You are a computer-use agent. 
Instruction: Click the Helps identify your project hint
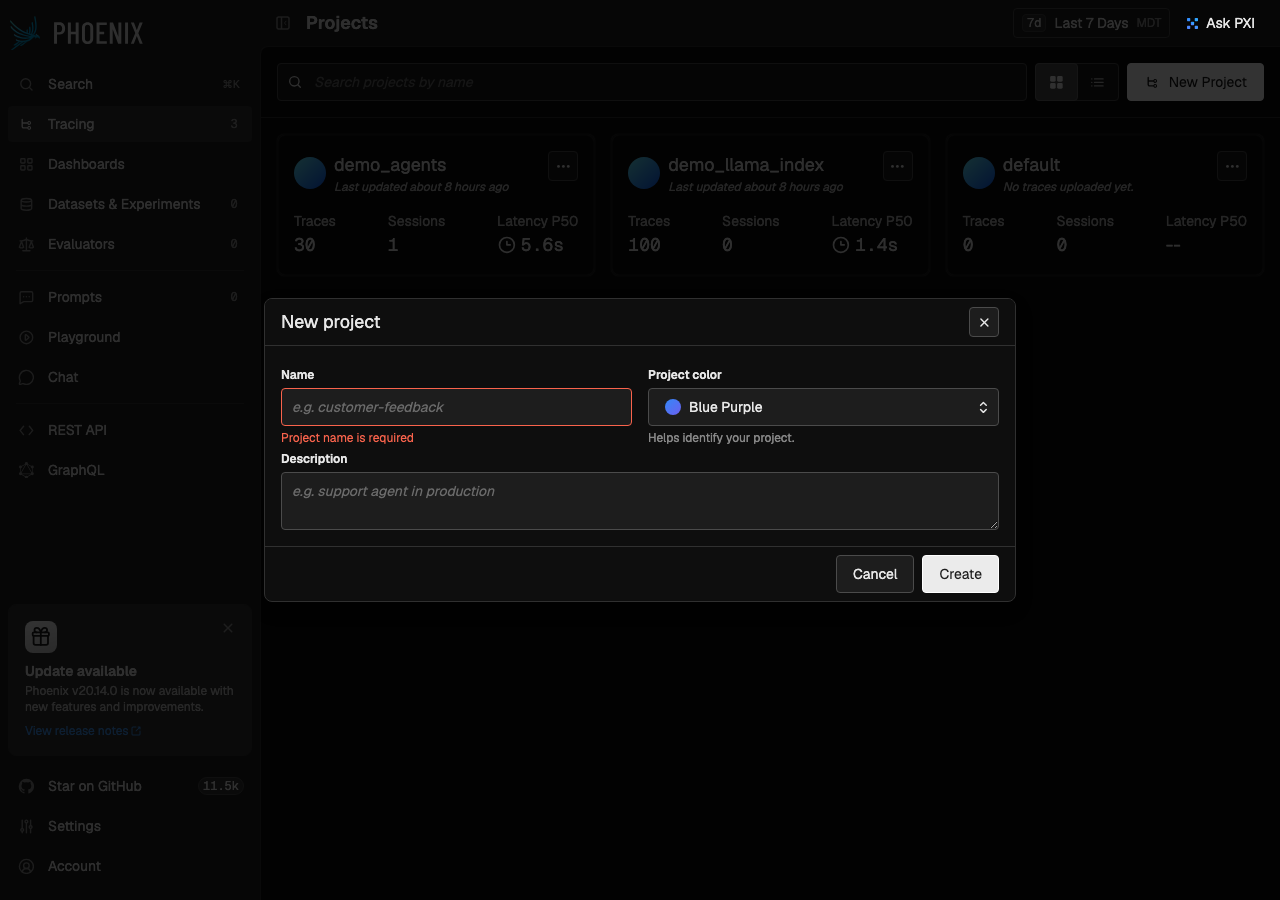[721, 438]
